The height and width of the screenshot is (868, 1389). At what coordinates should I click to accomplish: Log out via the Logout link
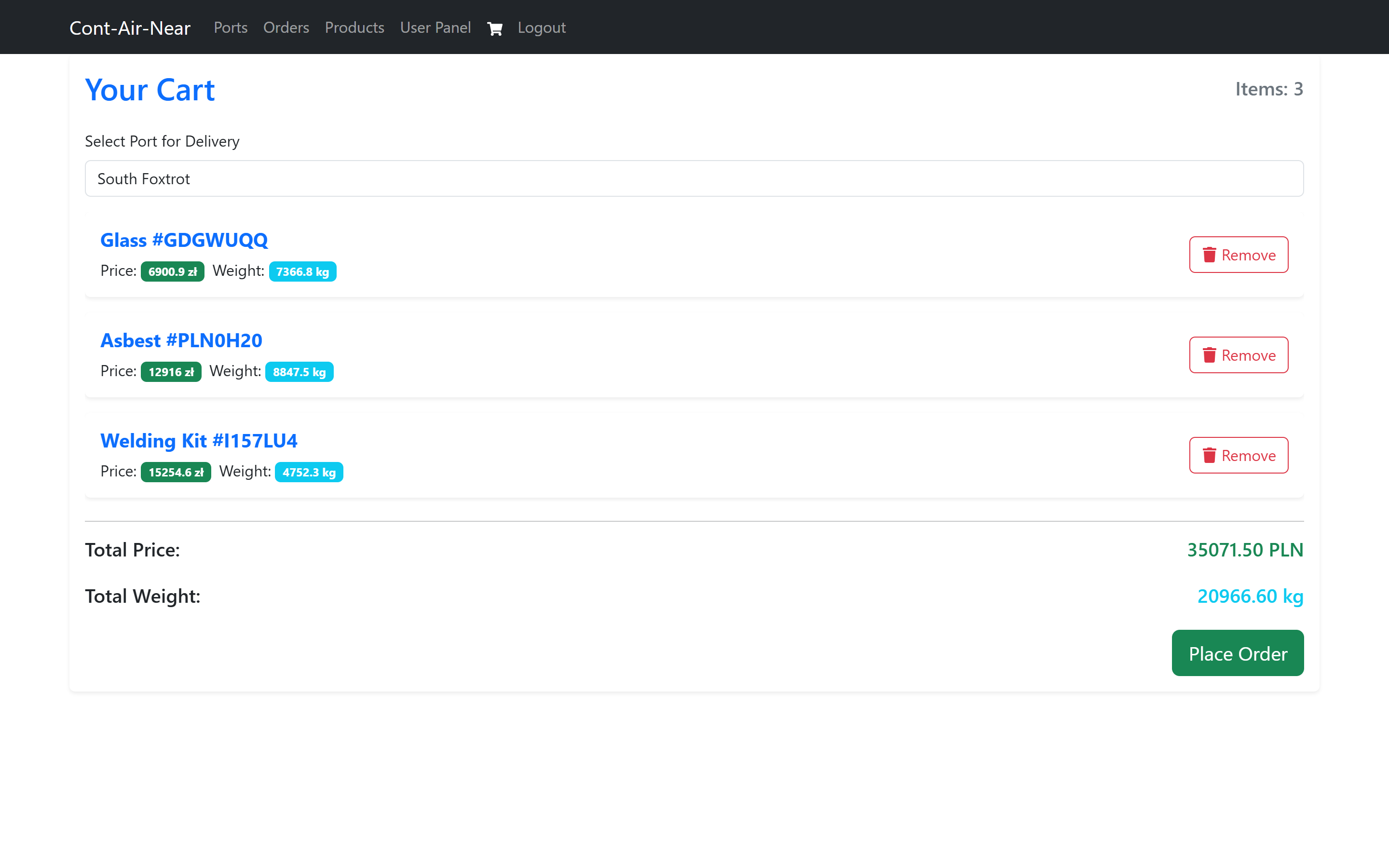pyautogui.click(x=541, y=27)
